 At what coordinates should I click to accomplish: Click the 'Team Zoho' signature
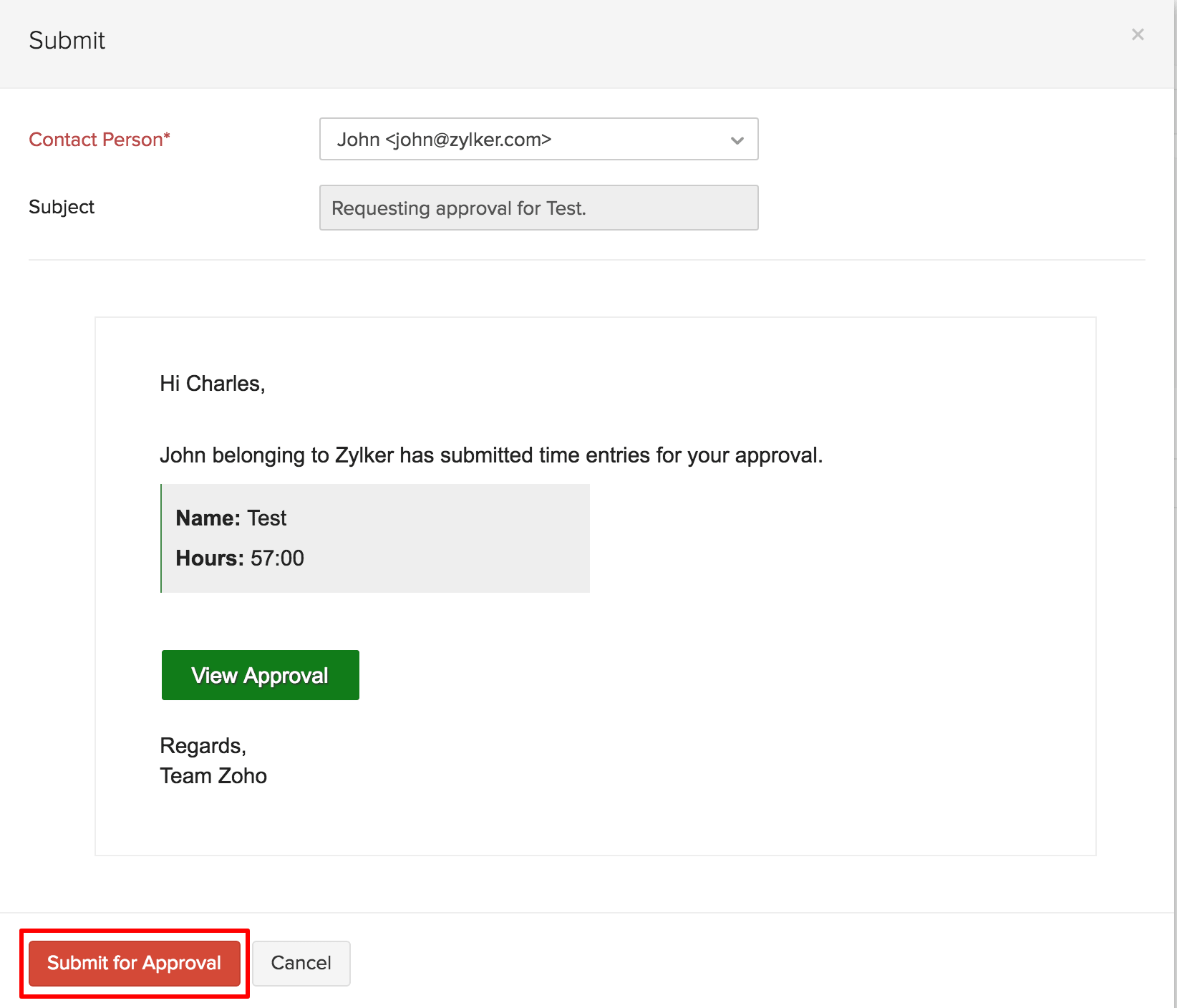click(213, 775)
